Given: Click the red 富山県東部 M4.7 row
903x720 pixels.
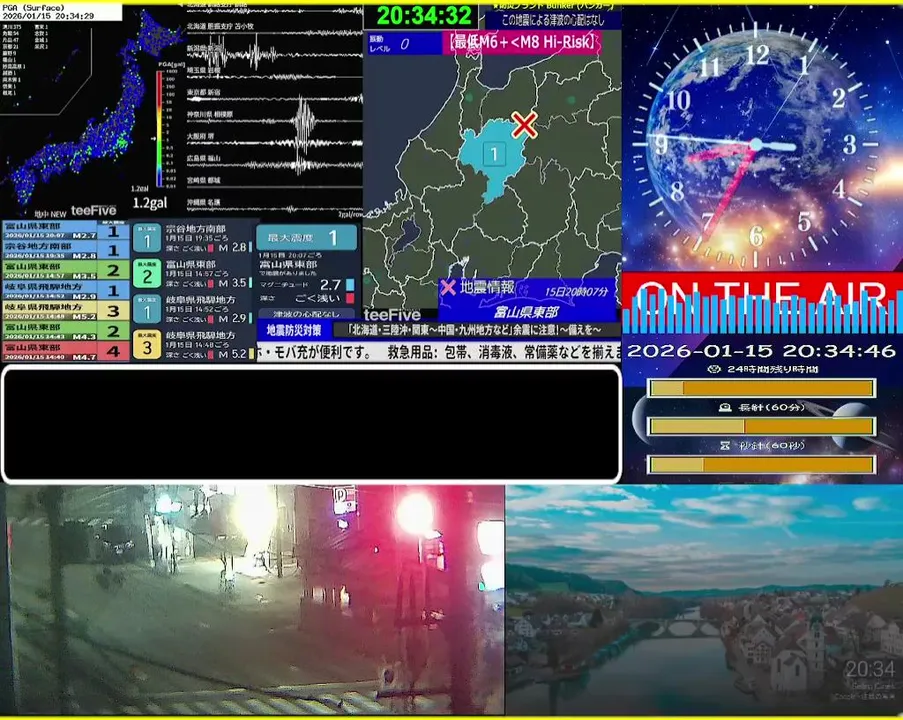Looking at the screenshot, I should click(x=65, y=351).
